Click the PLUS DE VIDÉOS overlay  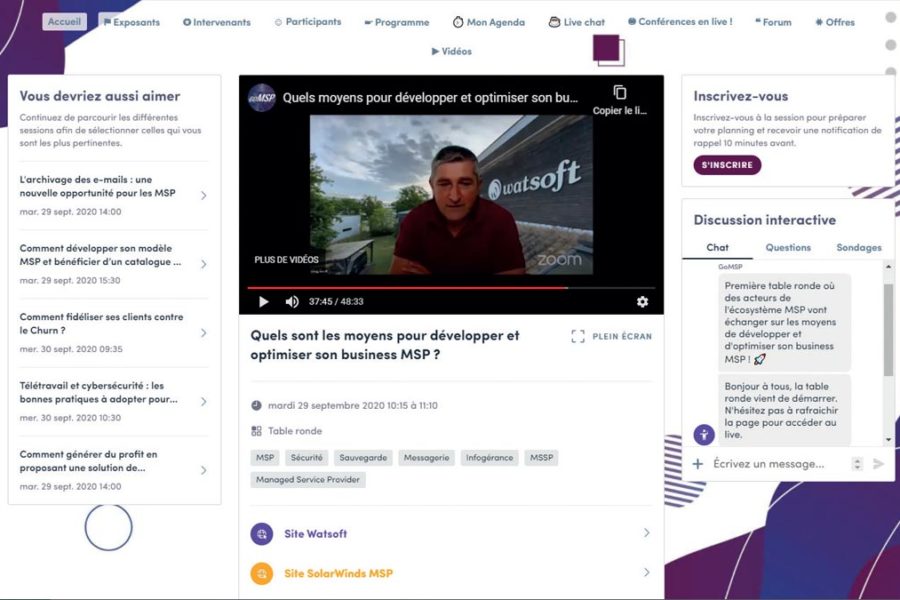[286, 260]
